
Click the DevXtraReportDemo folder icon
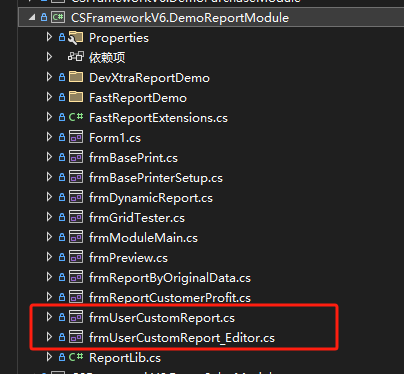[76, 77]
